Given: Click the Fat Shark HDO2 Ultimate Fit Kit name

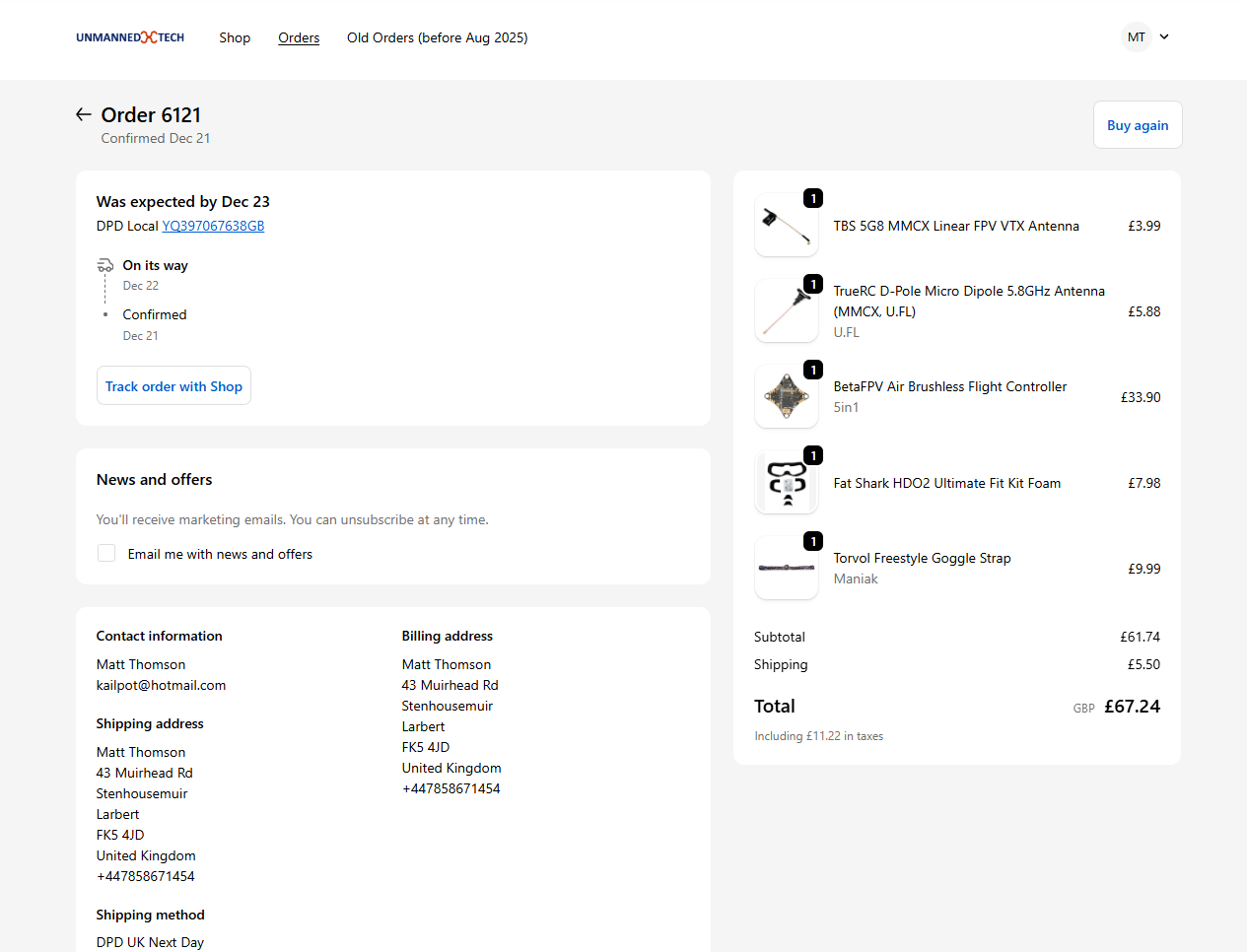Looking at the screenshot, I should tap(946, 483).
